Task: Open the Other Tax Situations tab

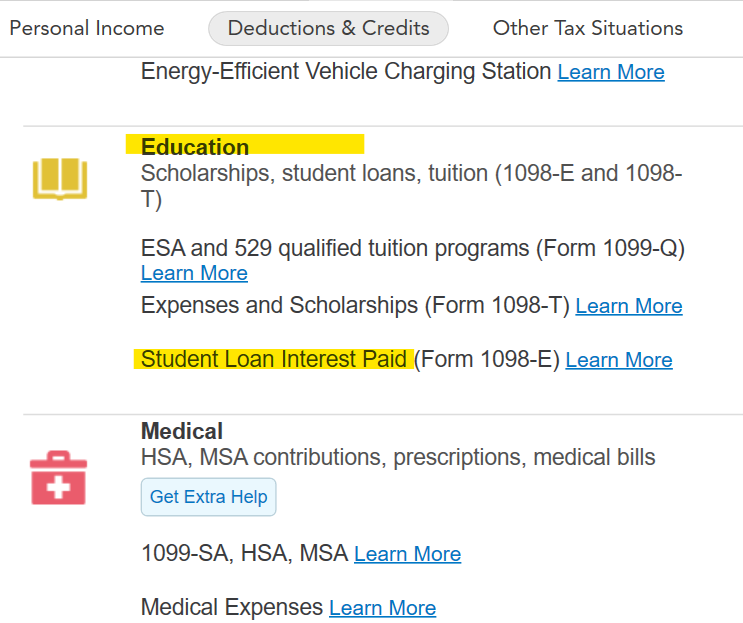Action: (x=588, y=28)
